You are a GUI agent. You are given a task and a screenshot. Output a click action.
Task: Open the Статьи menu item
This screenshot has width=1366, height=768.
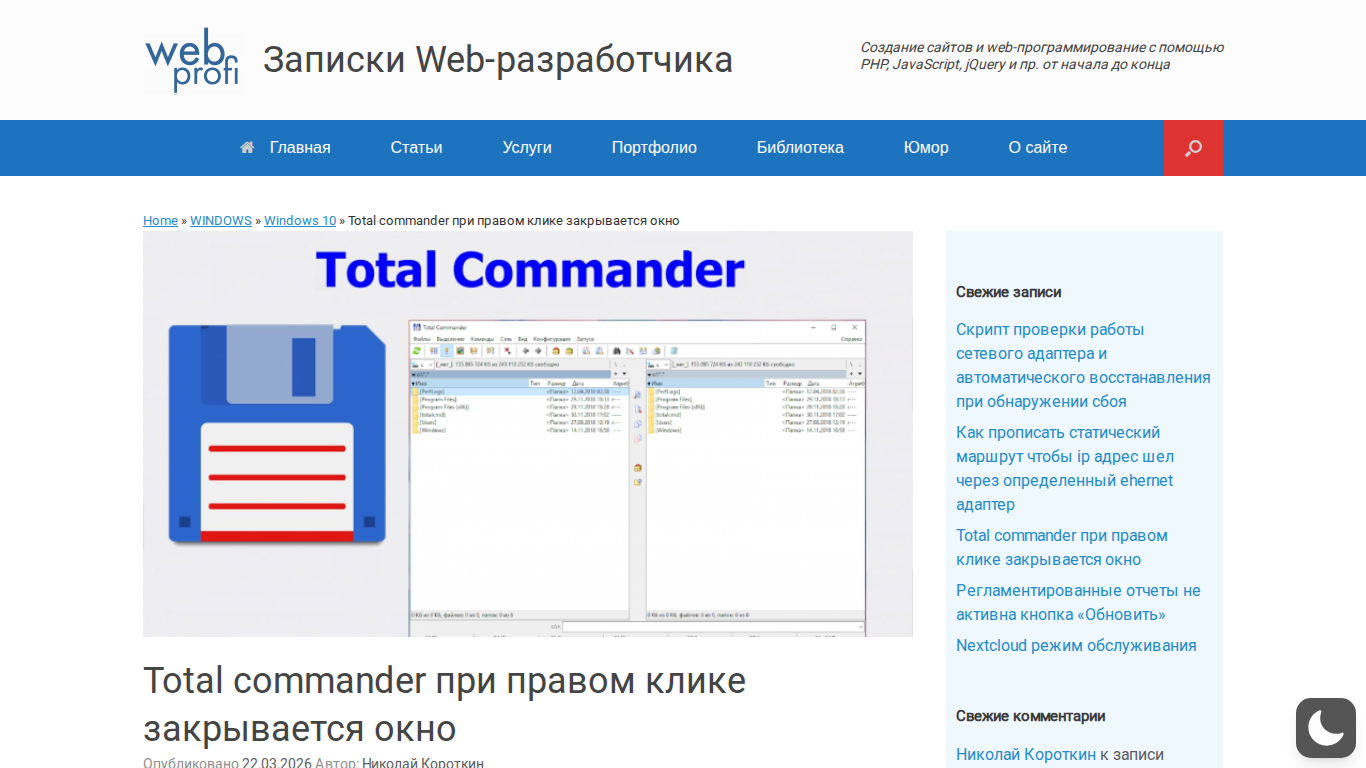tap(416, 148)
